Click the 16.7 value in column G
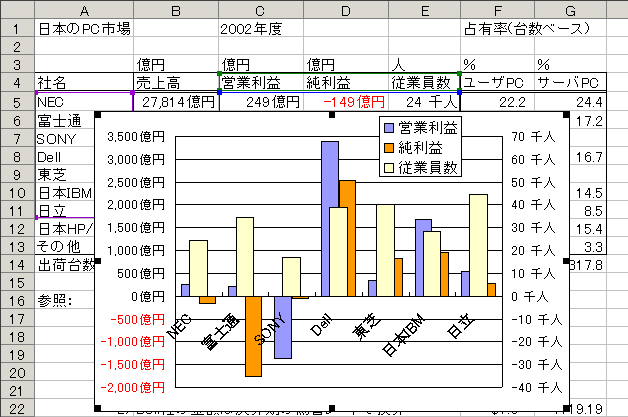This screenshot has width=628, height=417. (588, 157)
